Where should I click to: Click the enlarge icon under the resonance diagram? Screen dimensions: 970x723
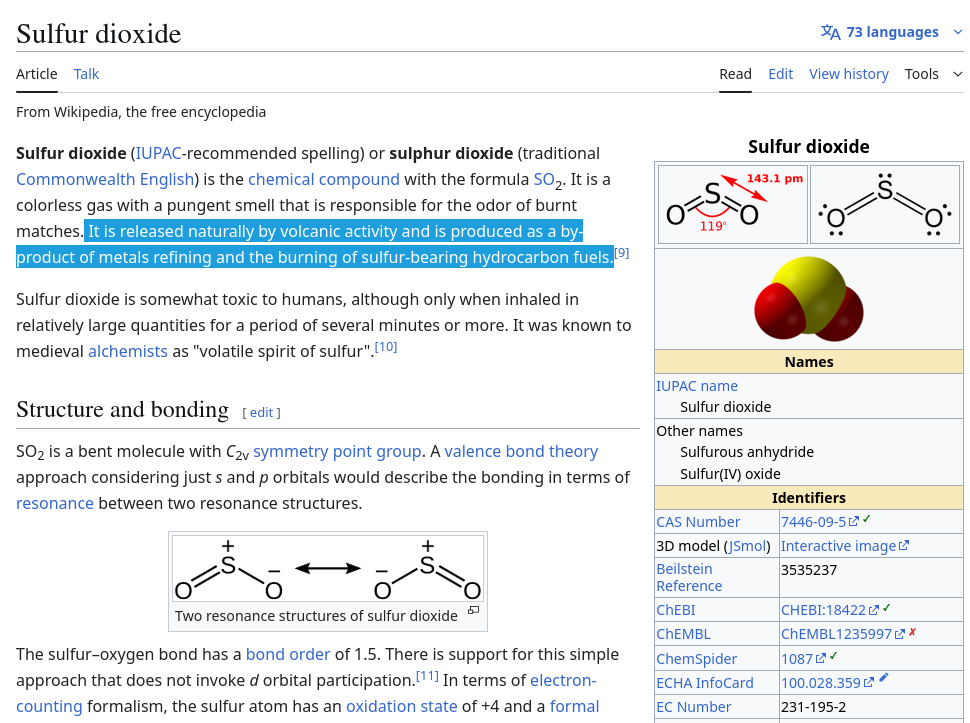pos(473,610)
